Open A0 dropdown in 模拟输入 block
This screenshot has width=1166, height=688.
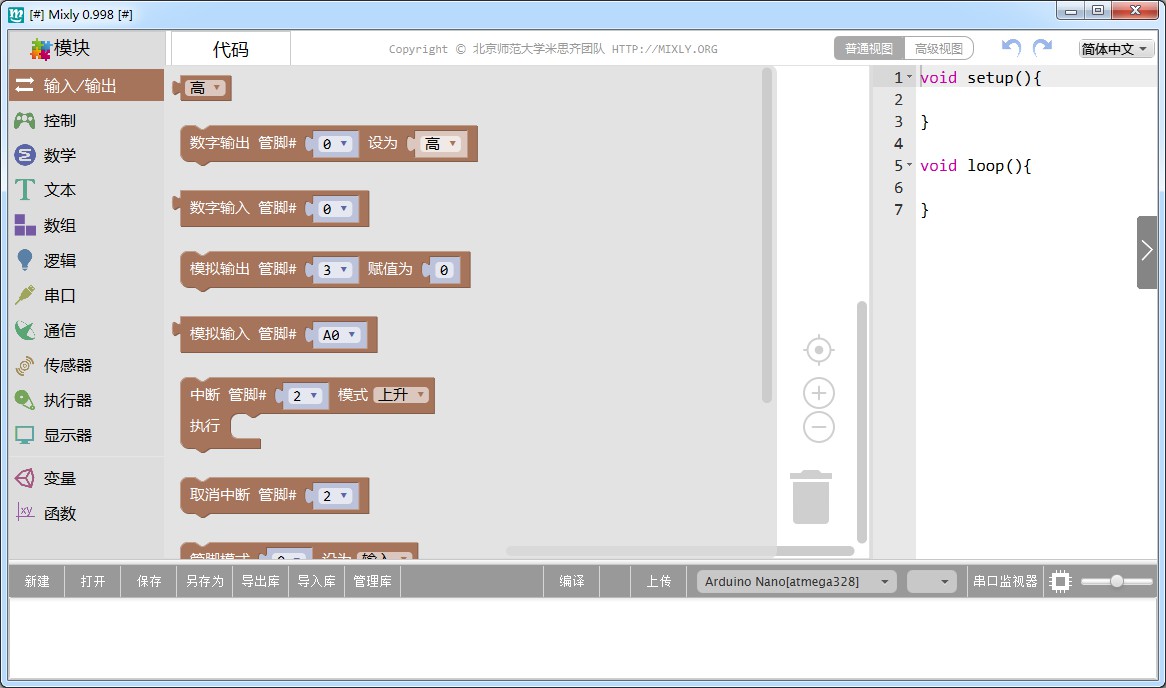tap(339, 335)
